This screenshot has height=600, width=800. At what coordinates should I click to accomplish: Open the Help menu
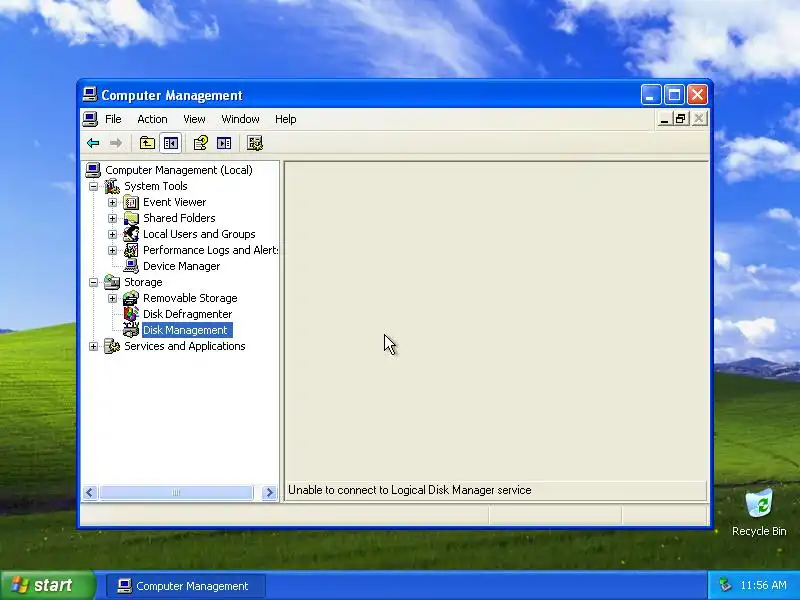pyautogui.click(x=286, y=119)
